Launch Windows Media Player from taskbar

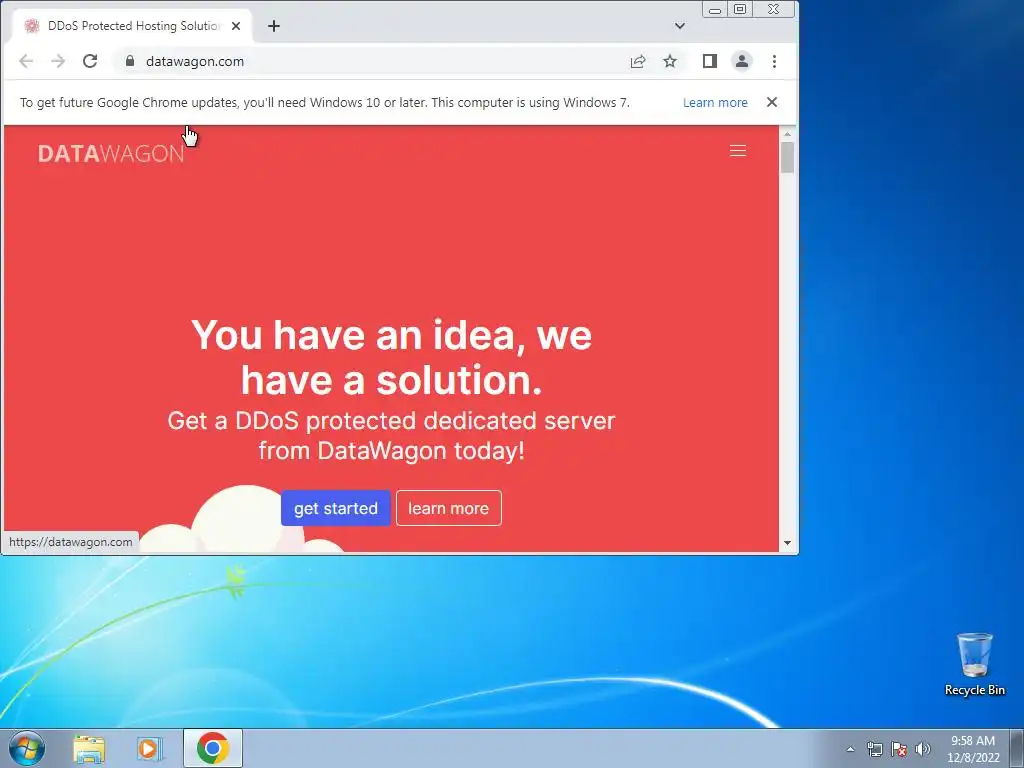point(150,749)
